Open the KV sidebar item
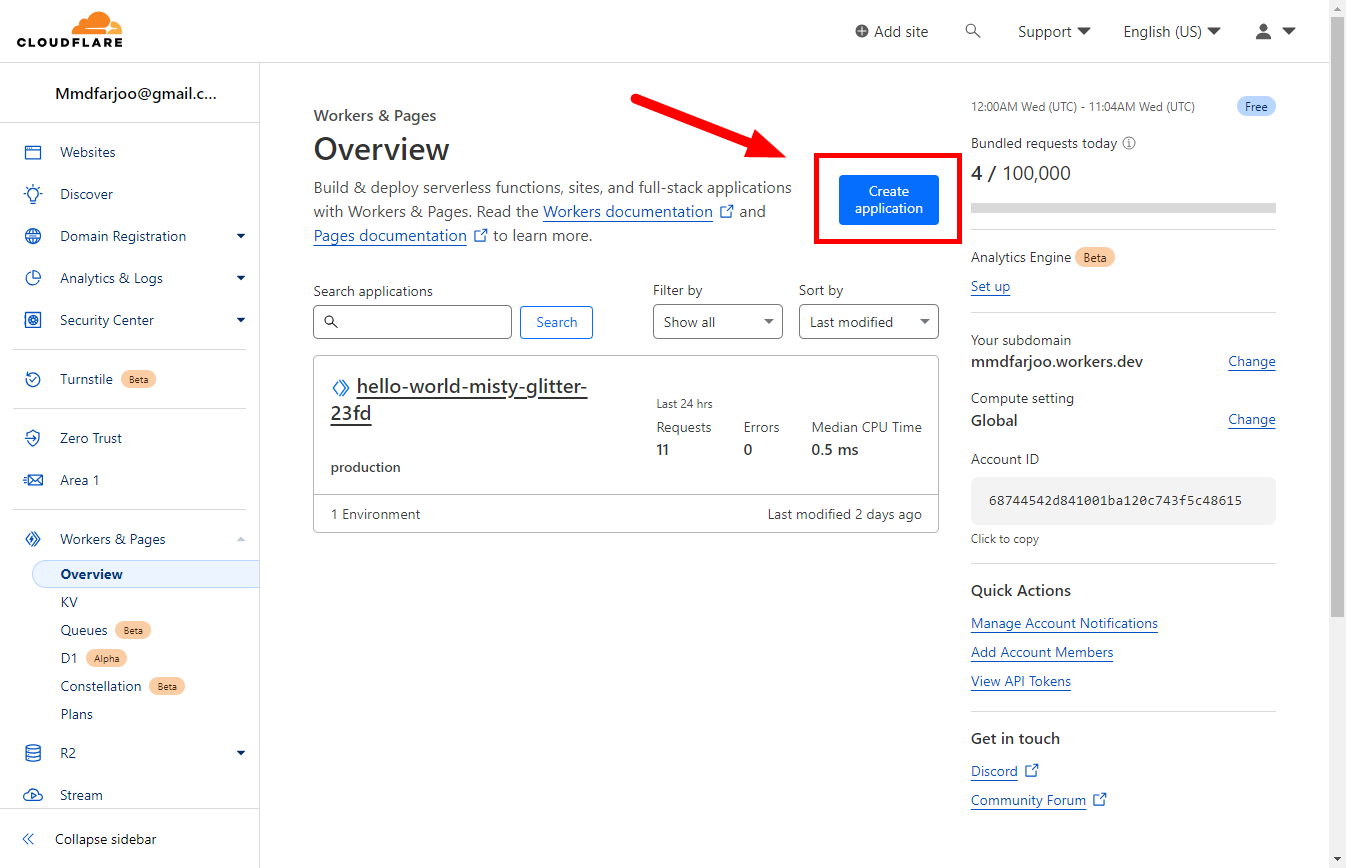1346x868 pixels. click(69, 602)
